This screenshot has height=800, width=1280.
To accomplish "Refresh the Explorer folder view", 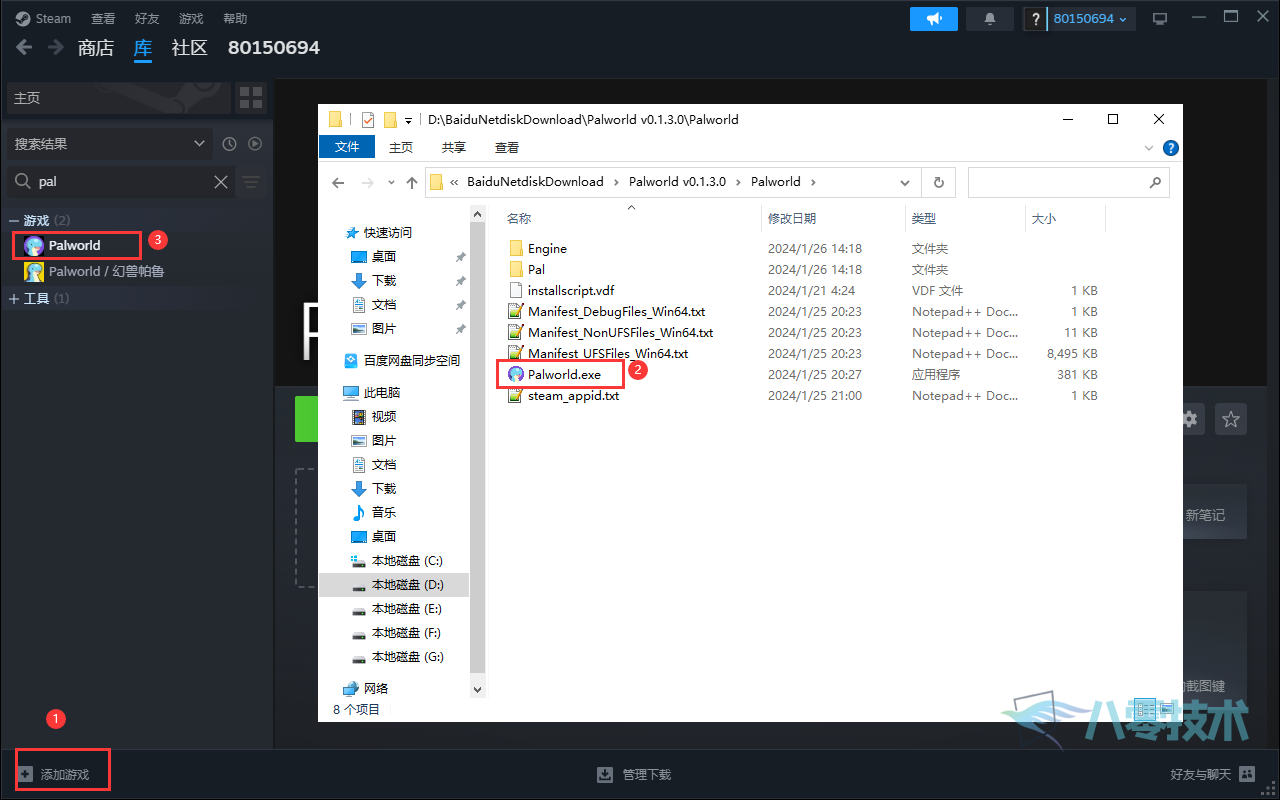I will [938, 183].
